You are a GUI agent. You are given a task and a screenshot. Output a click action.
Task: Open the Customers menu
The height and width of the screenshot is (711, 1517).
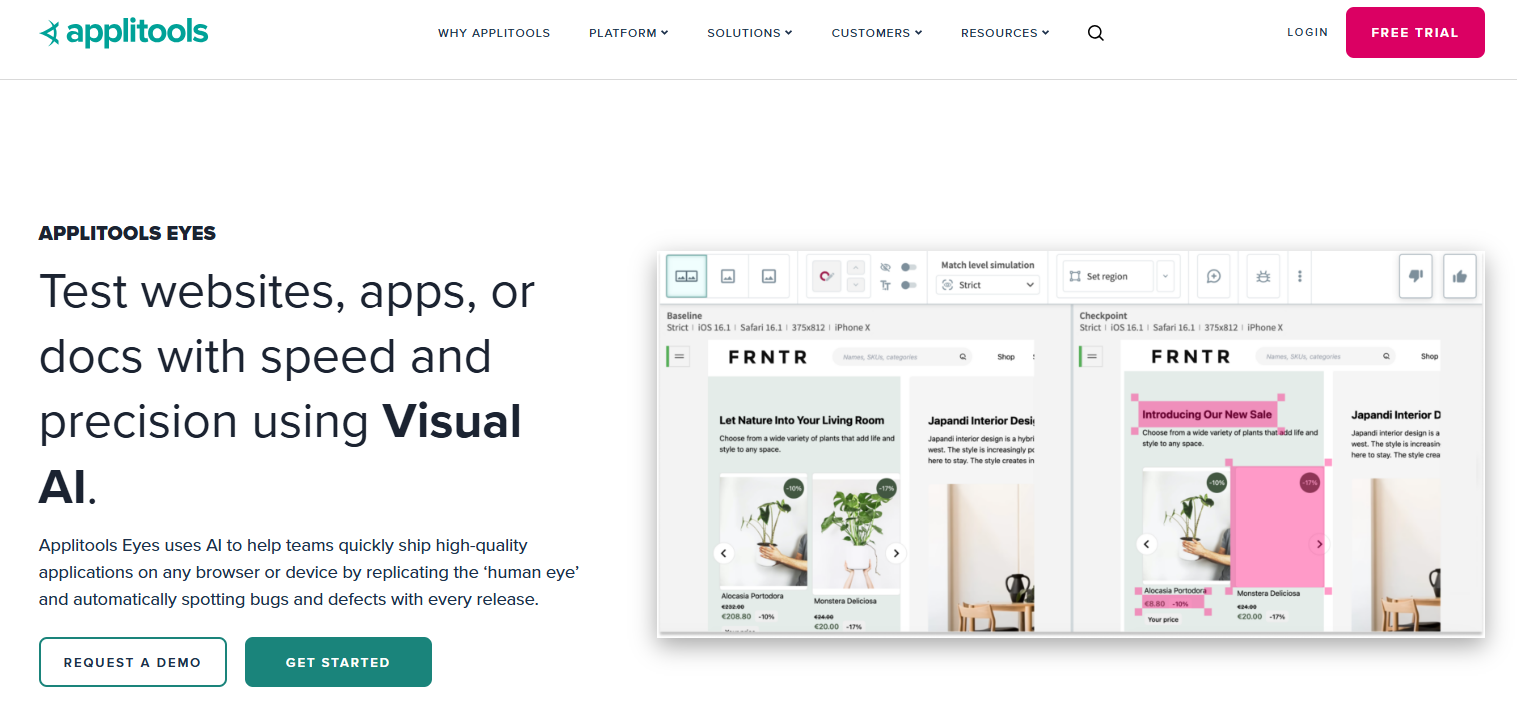click(x=876, y=33)
